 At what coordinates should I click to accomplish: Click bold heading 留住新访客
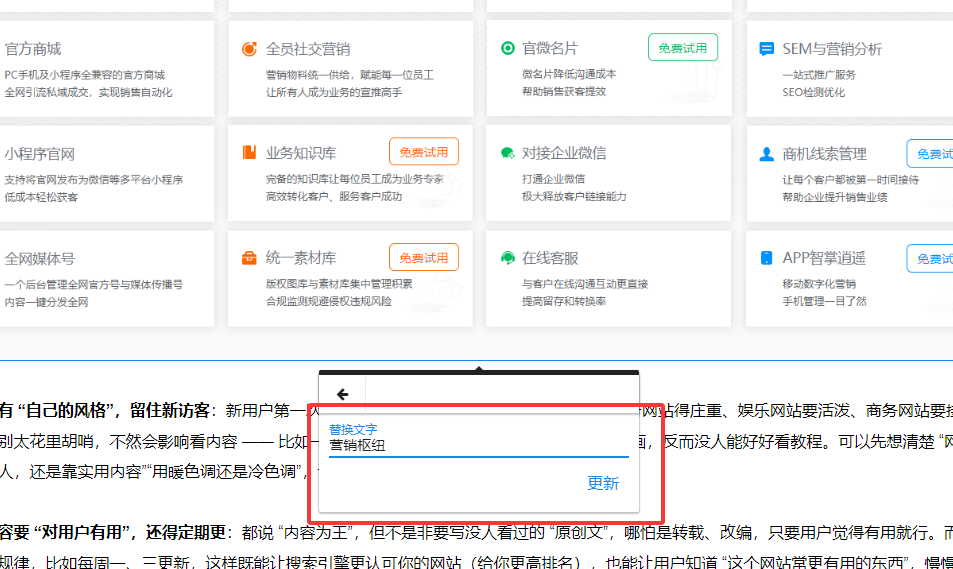pyautogui.click(x=170, y=410)
